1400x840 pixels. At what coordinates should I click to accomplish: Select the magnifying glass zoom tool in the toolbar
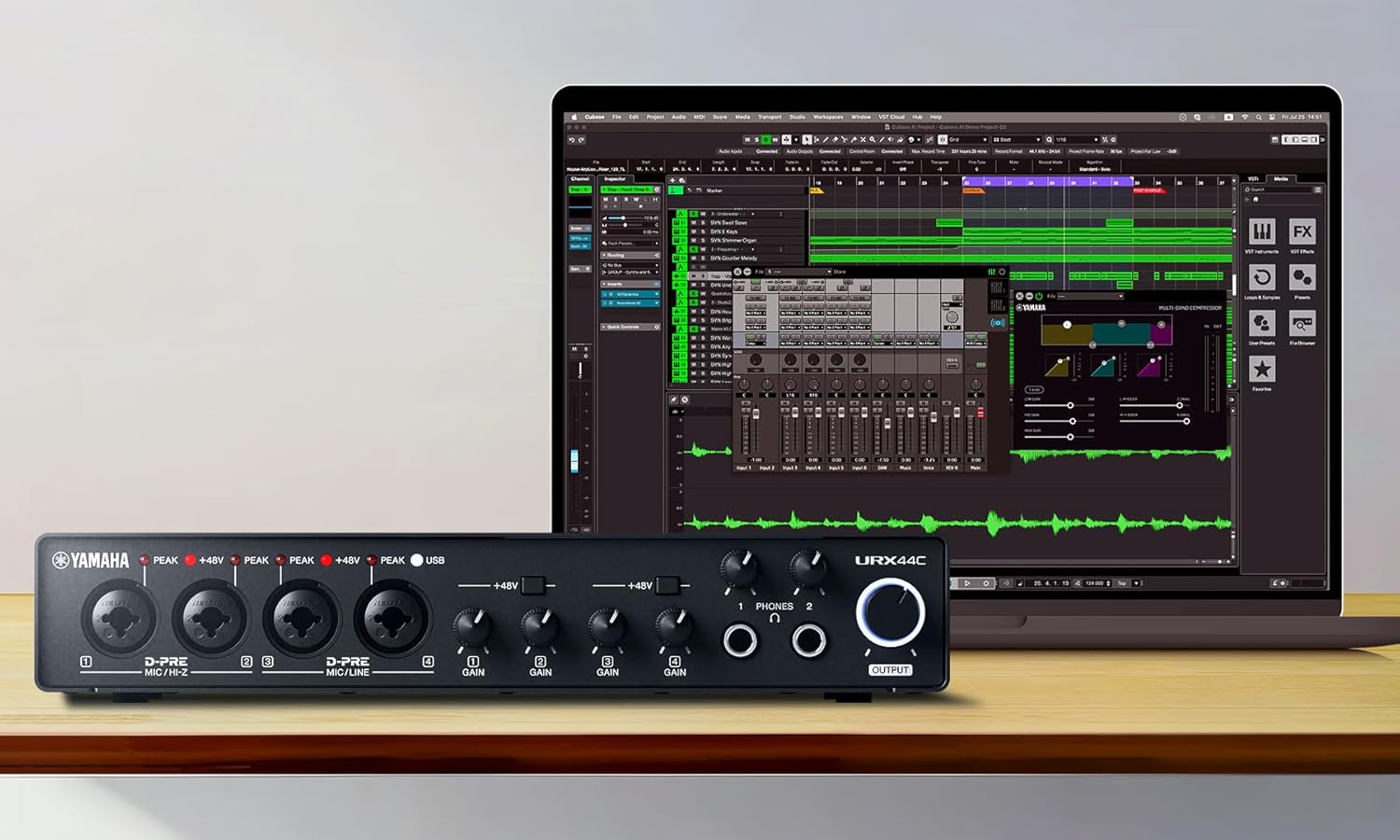coord(872,140)
